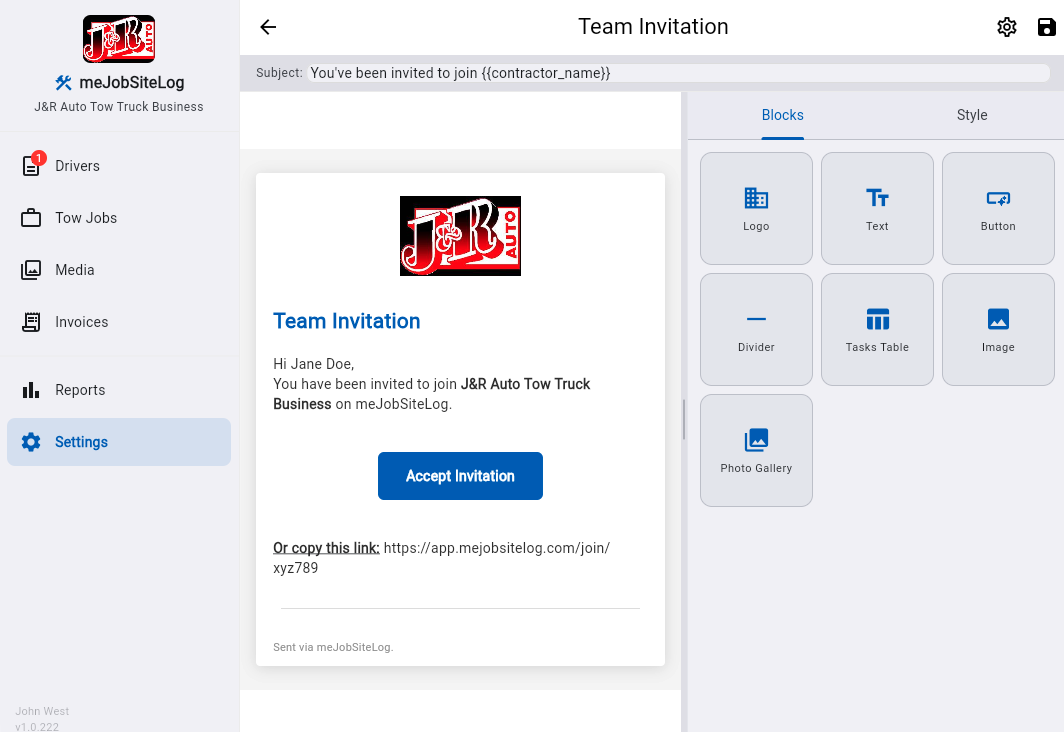Viewport: 1064px width, 732px height.
Task: Add a Tasks Table block
Action: pos(877,329)
